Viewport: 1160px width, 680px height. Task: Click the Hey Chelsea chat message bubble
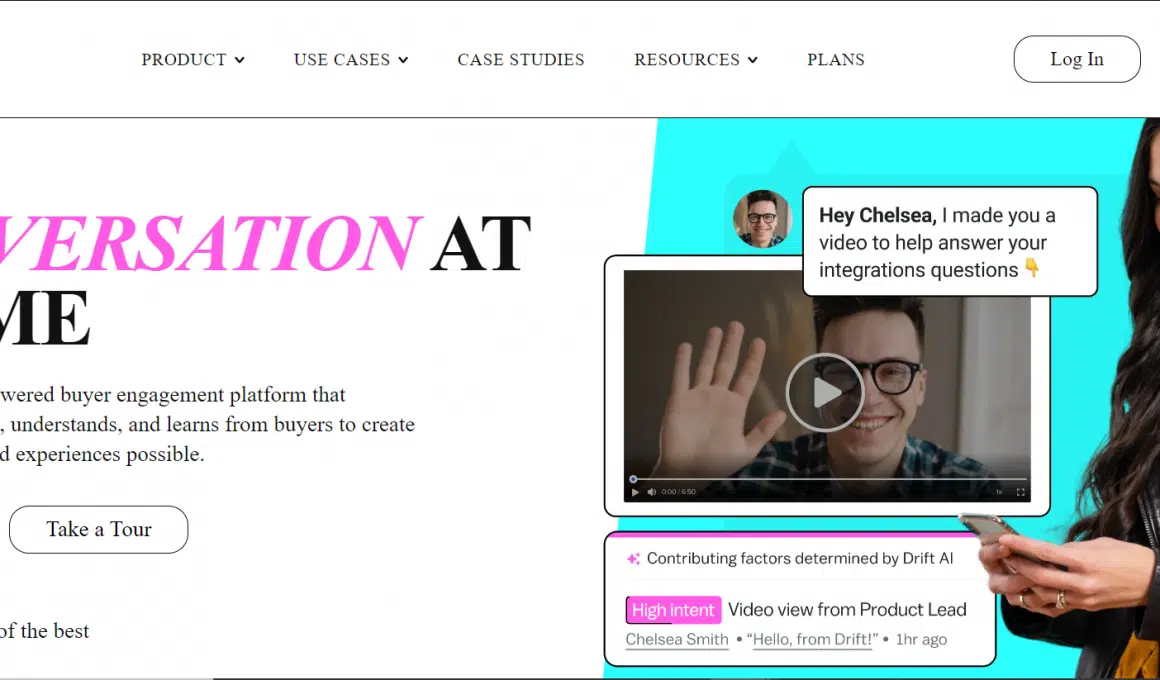click(950, 242)
